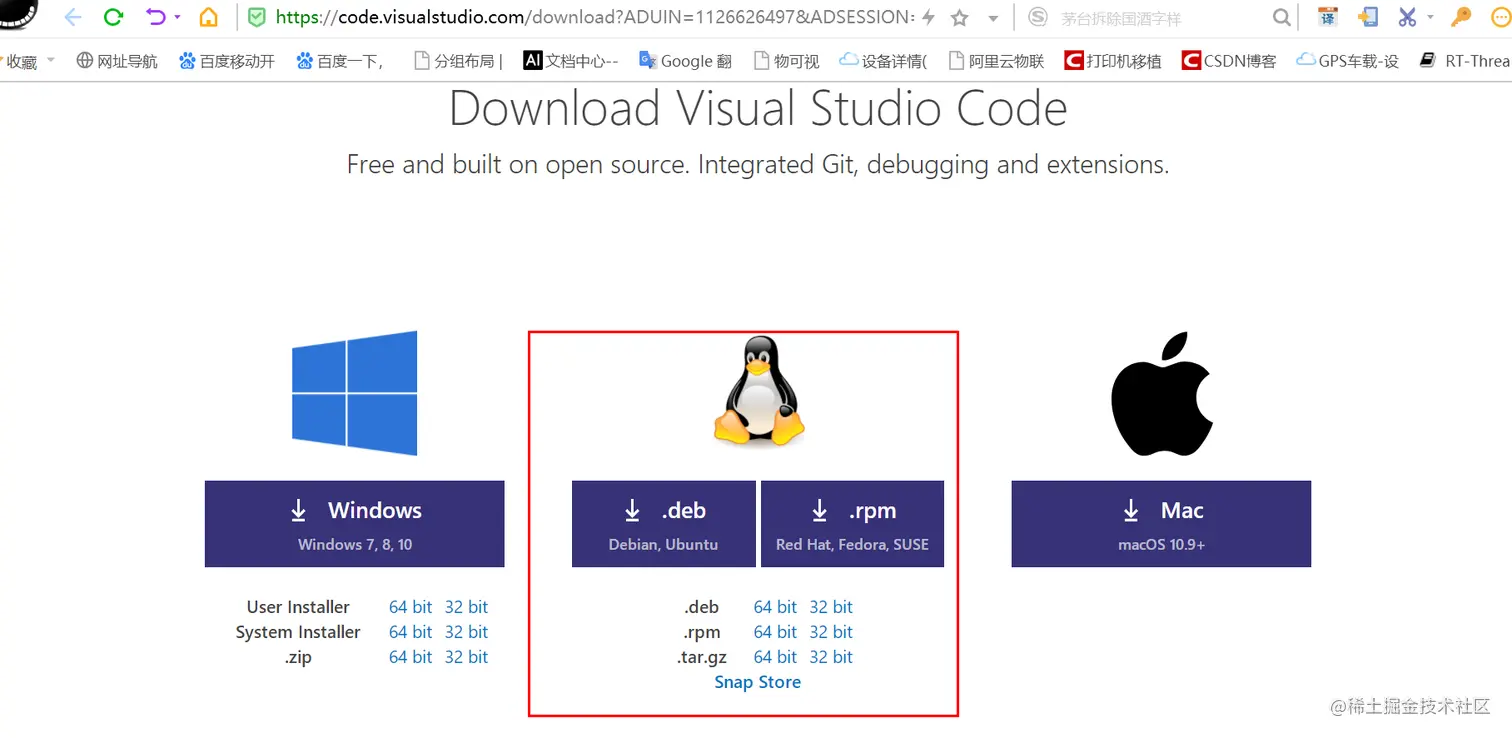1512x738 pixels.
Task: Download Windows .zip 32 bit
Action: 466,657
